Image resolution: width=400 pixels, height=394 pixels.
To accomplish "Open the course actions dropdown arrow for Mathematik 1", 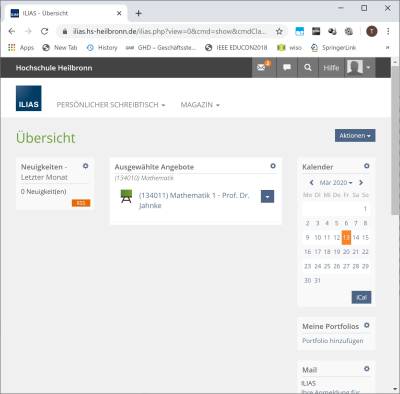I will point(267,197).
